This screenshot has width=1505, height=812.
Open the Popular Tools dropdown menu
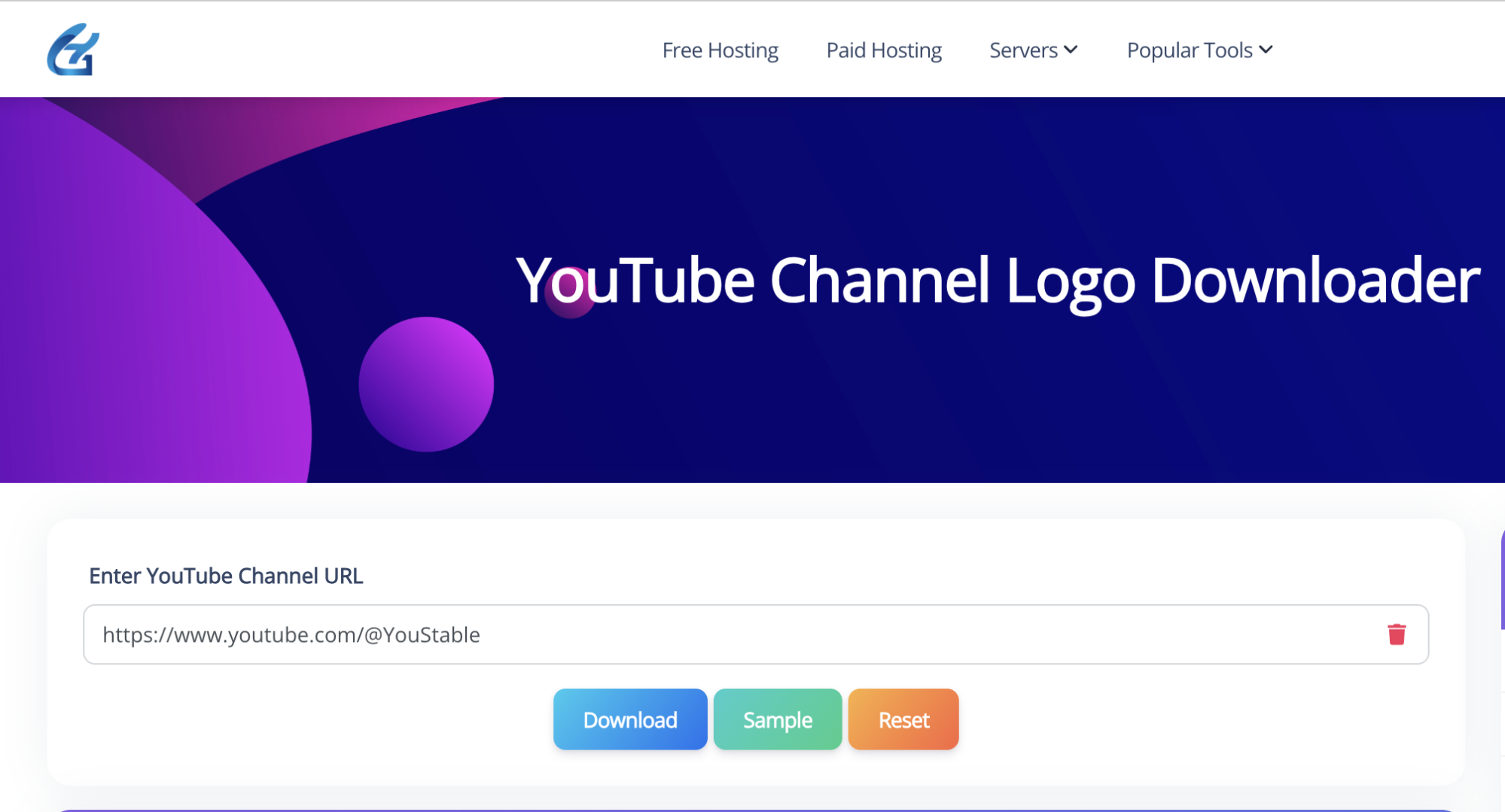coord(1197,50)
